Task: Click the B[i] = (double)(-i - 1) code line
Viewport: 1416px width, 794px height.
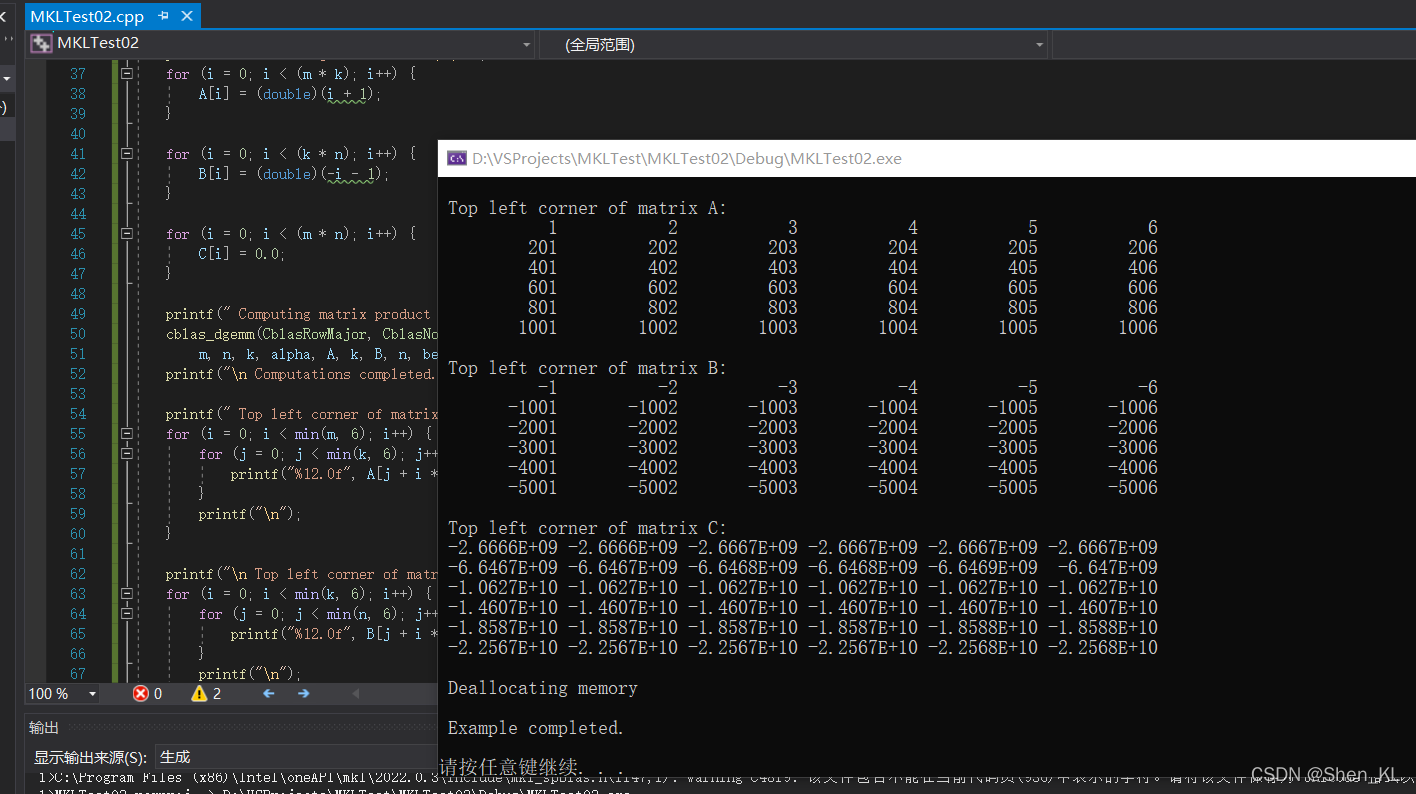Action: coord(293,174)
